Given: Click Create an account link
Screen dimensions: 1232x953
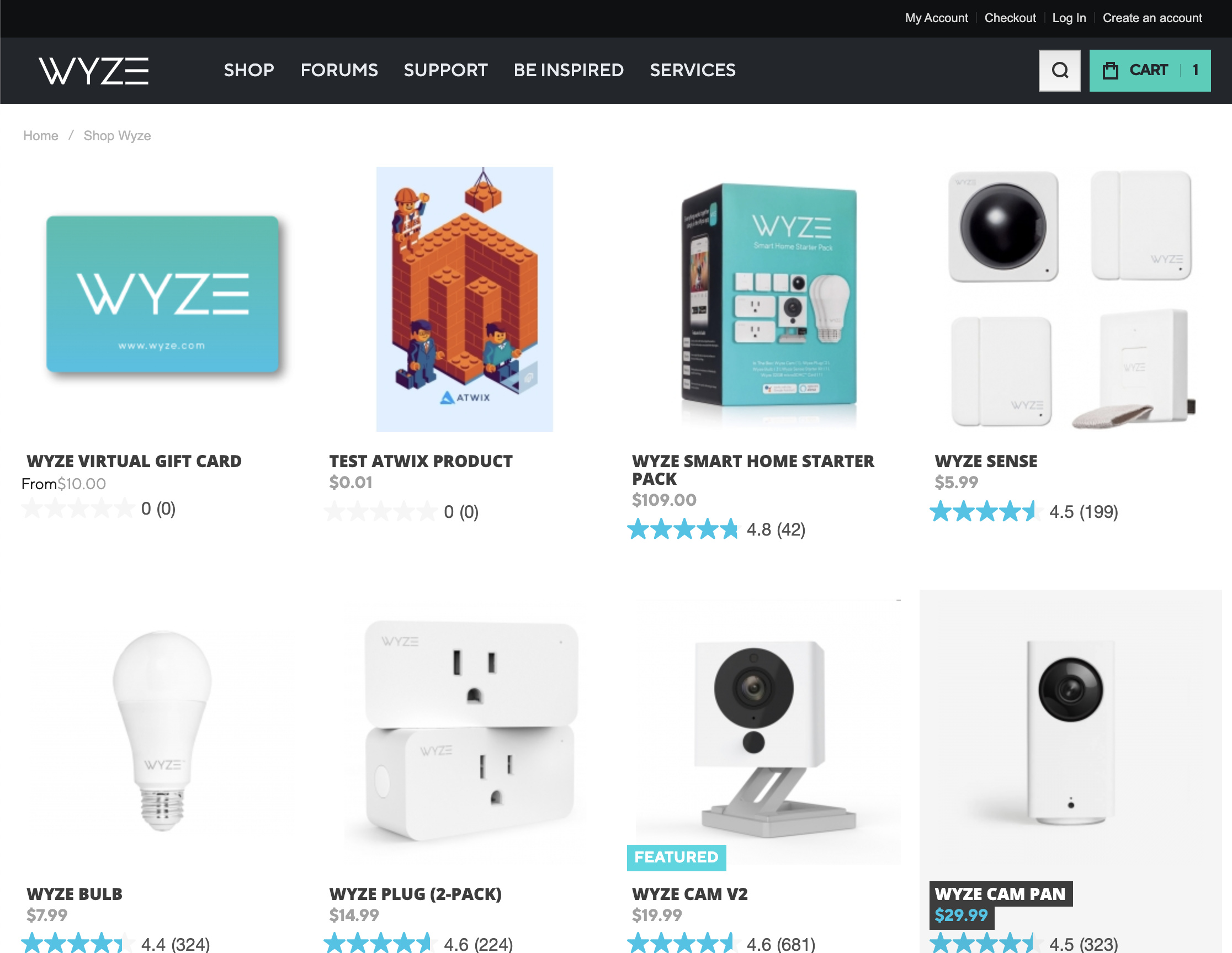Looking at the screenshot, I should tap(1152, 18).
